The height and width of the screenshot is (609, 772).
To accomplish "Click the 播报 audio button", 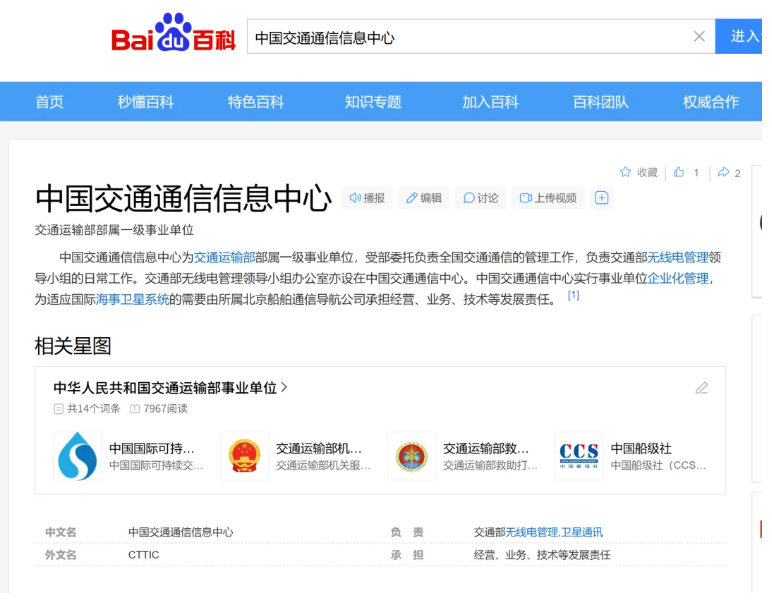I will [x=367, y=198].
